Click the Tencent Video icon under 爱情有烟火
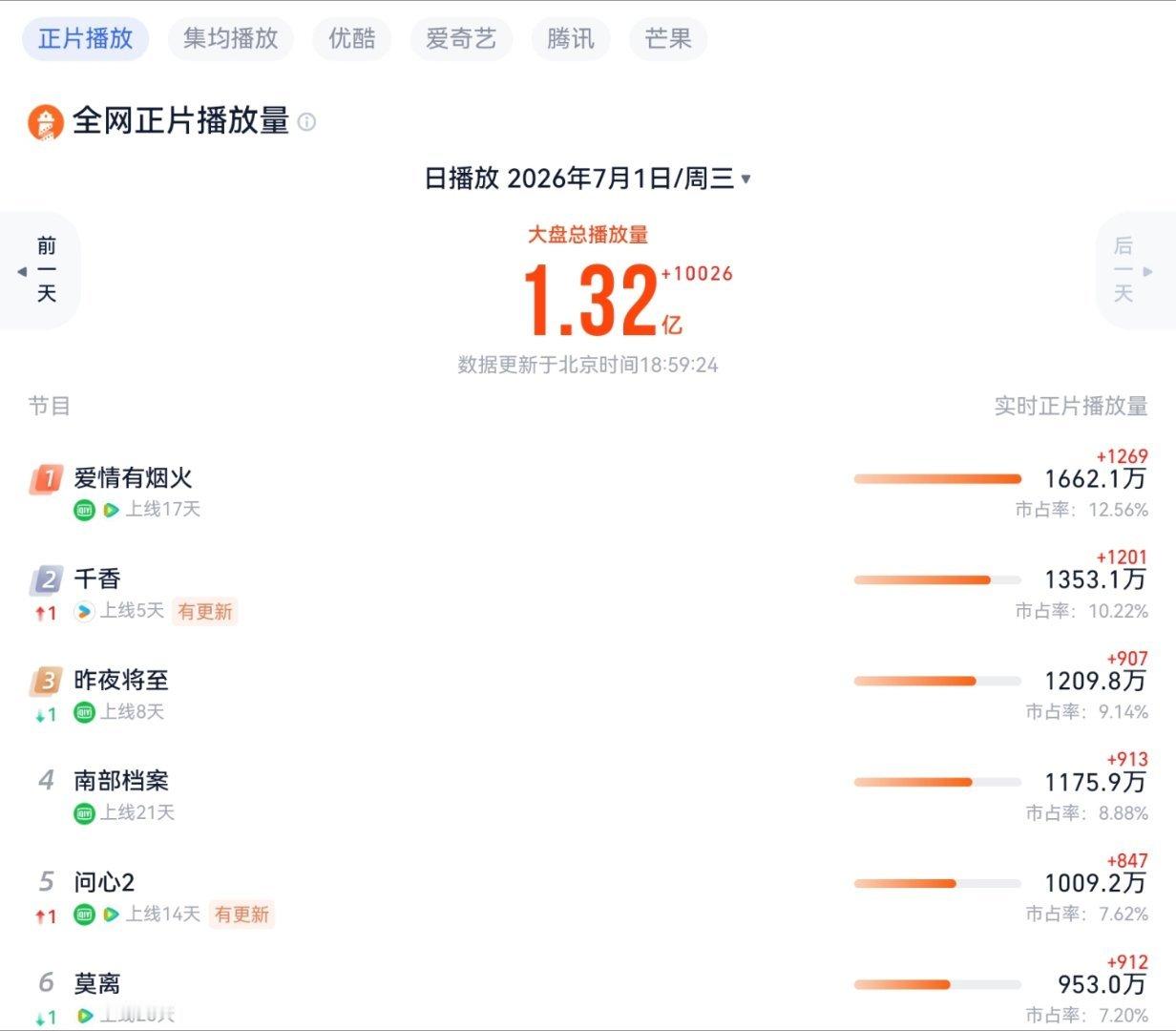Image resolution: width=1176 pixels, height=1031 pixels. [x=111, y=510]
